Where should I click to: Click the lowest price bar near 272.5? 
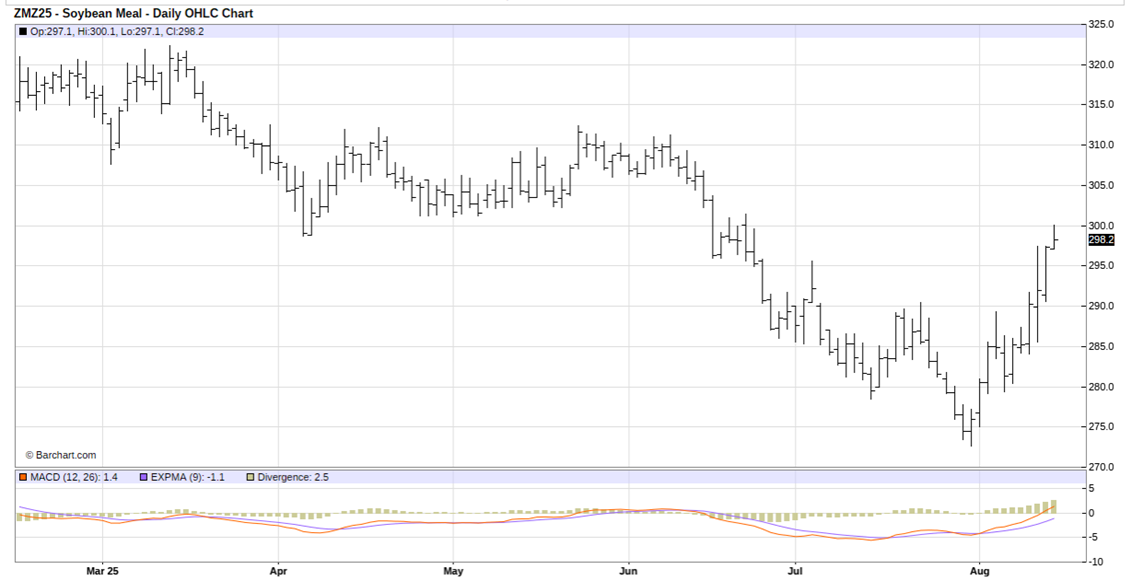coord(971,429)
